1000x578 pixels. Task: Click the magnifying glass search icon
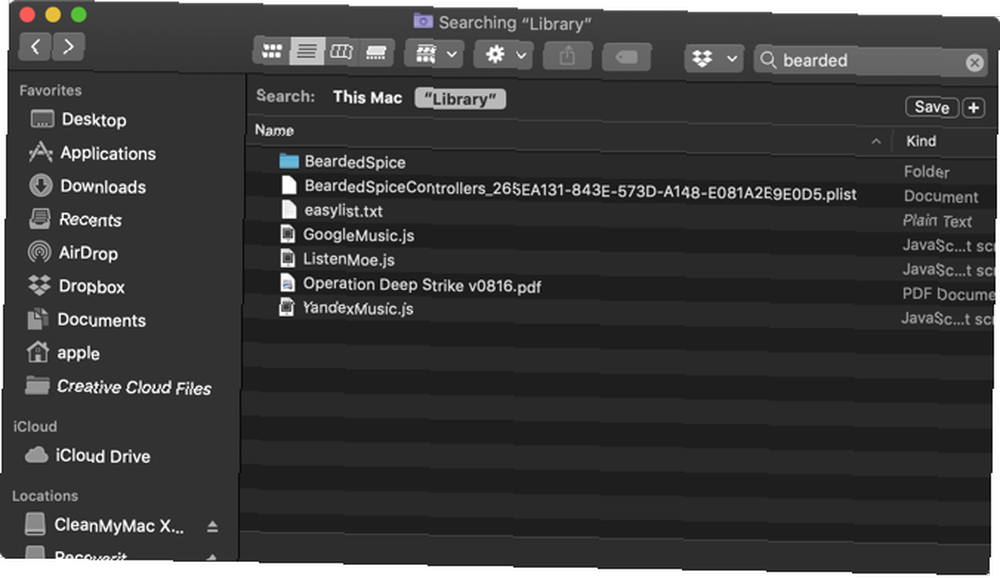coord(768,60)
